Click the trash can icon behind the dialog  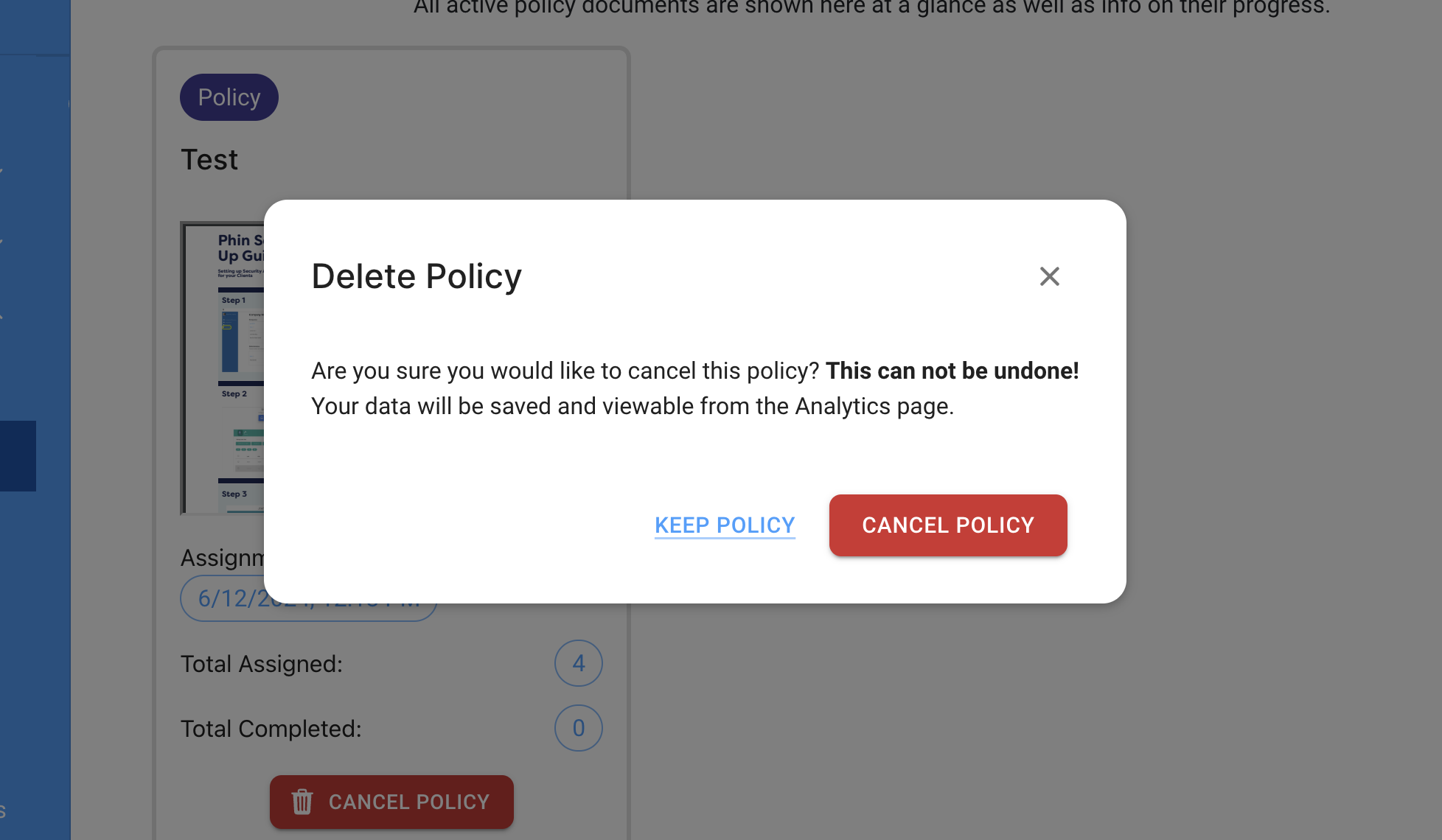tap(302, 802)
